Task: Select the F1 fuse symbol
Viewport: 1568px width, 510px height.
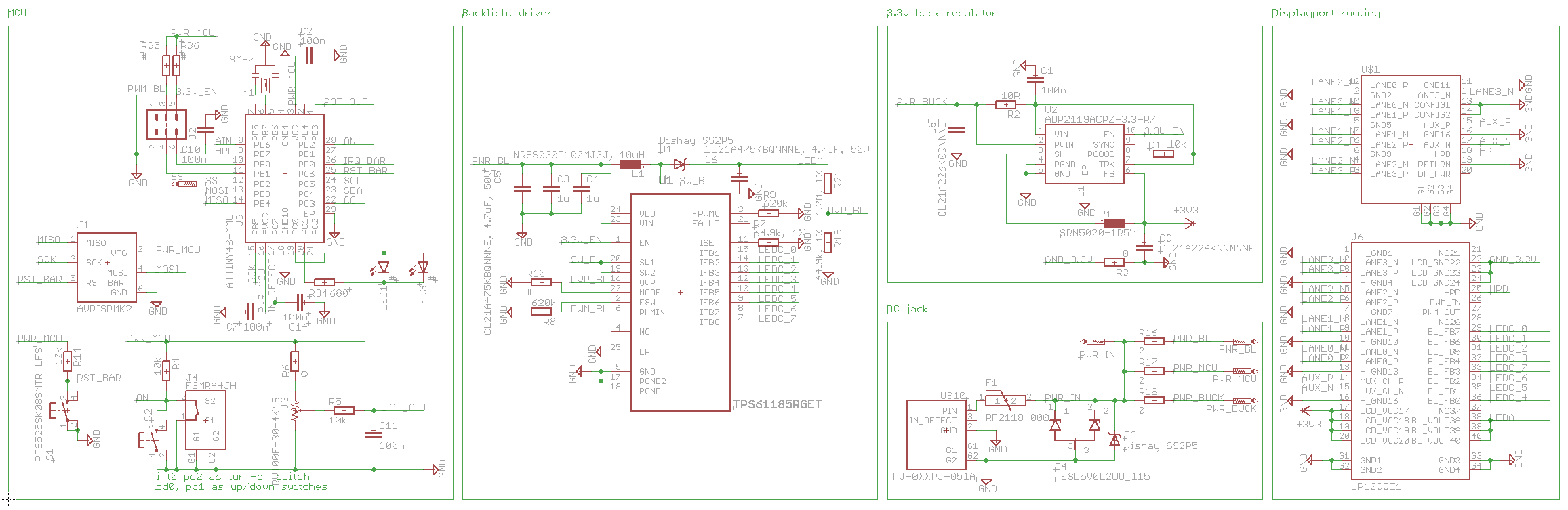Action: click(x=1005, y=400)
